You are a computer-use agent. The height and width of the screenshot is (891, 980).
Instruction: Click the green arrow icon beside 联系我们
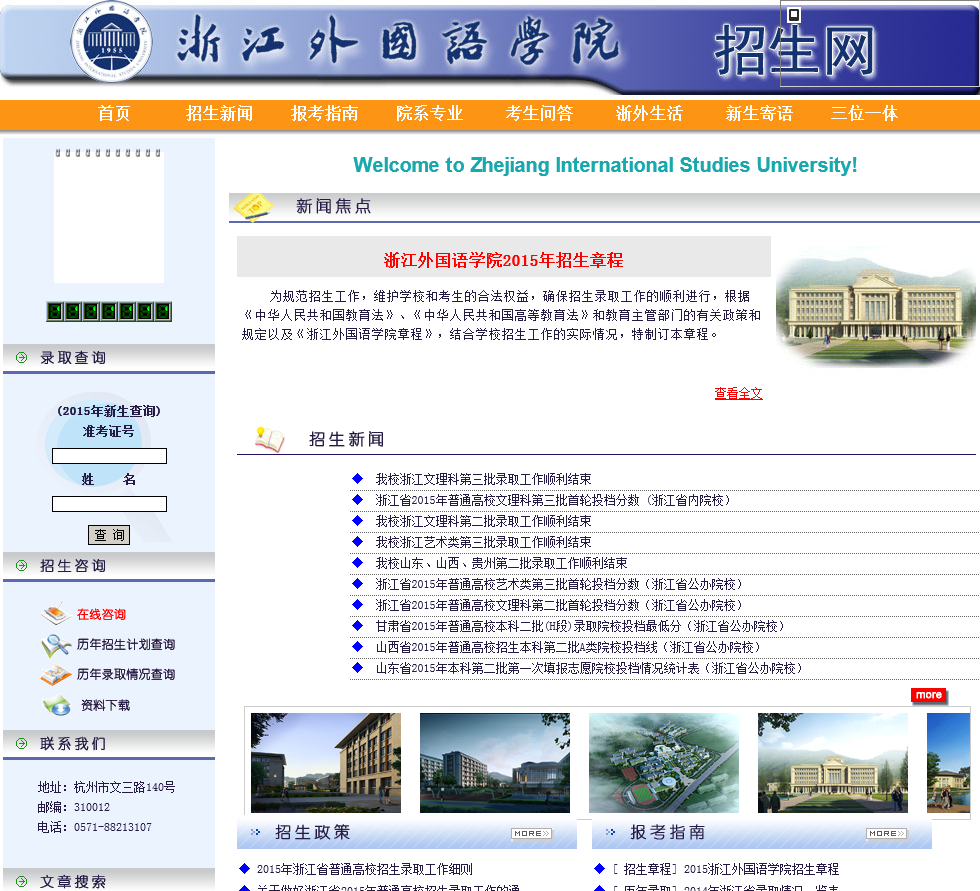(x=21, y=744)
